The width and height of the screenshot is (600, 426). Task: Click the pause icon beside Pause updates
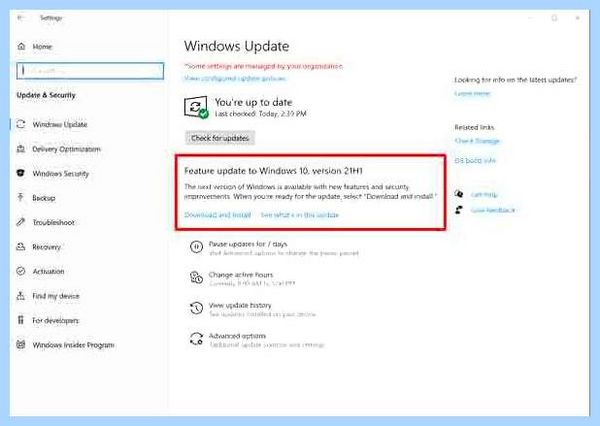click(196, 247)
